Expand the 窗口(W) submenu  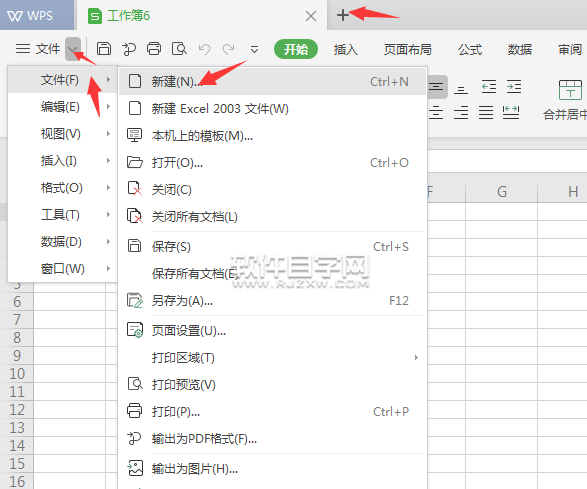63,268
